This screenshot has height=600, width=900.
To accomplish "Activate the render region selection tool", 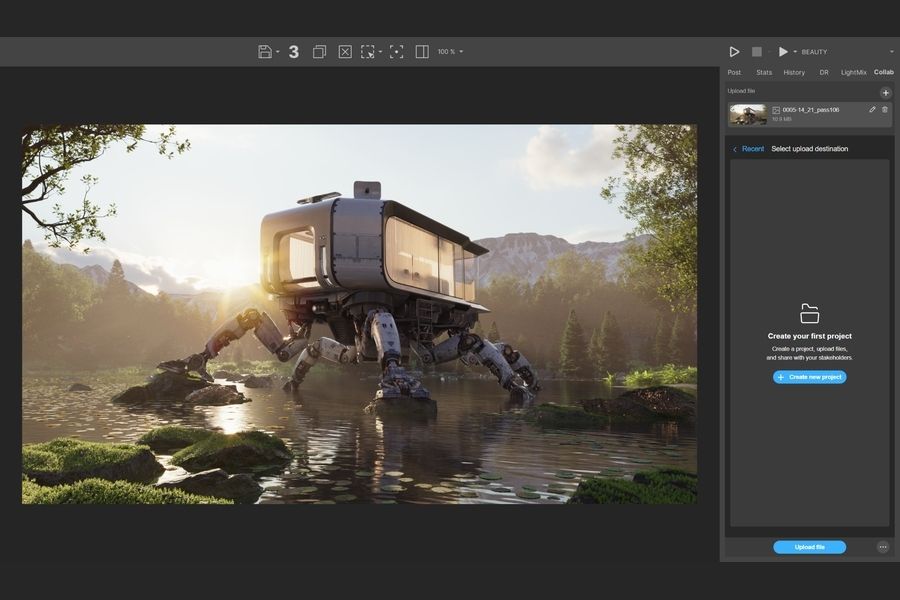I will tap(367, 52).
